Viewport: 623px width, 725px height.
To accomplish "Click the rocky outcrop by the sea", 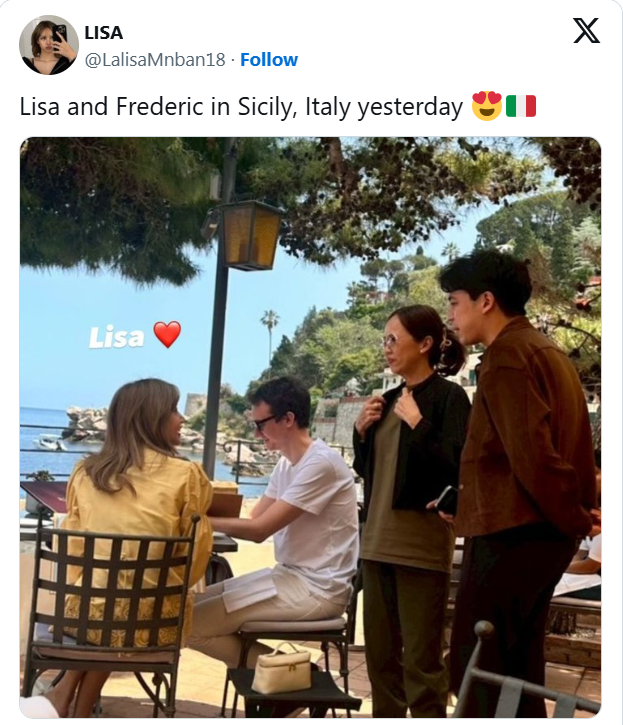I will pos(88,423).
